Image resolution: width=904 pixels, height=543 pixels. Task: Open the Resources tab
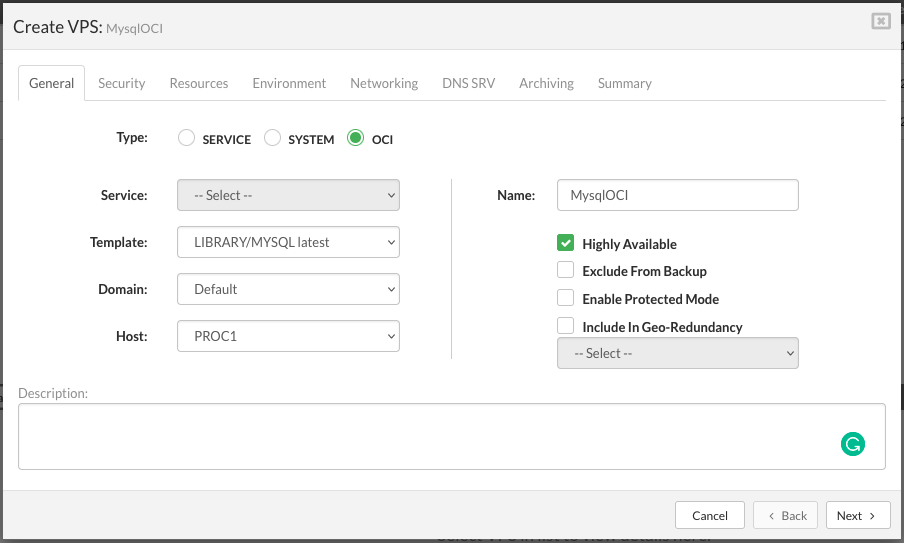[x=199, y=83]
